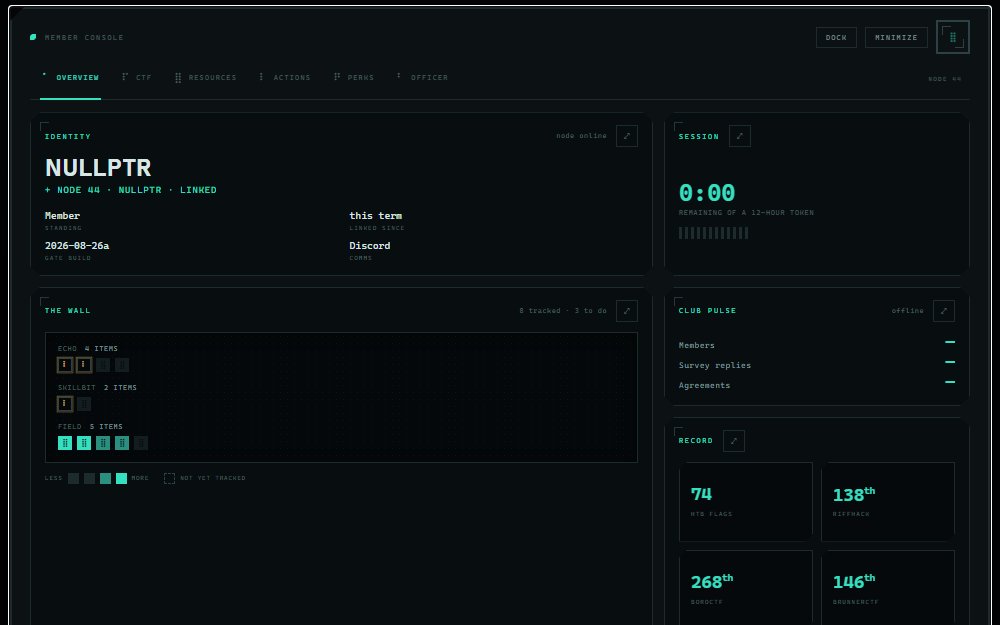
Task: Select the third Echo tile (dim)
Action: point(103,365)
